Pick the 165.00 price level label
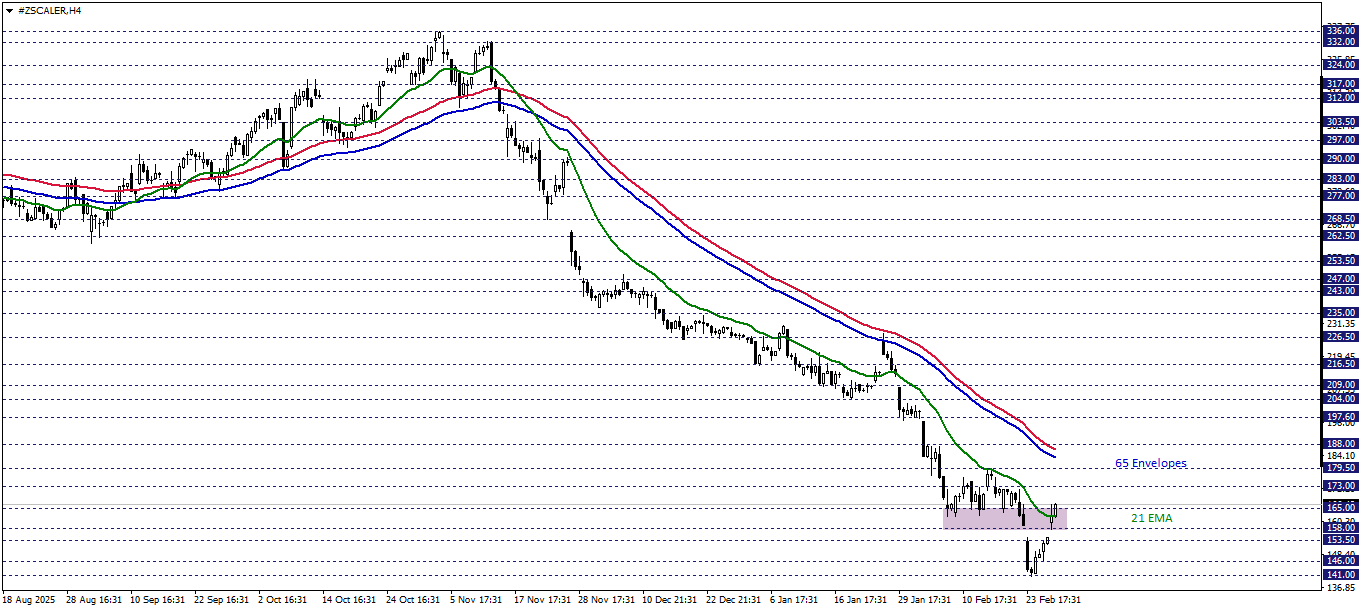Viewport: 1362px width, 611px height. (1340, 508)
